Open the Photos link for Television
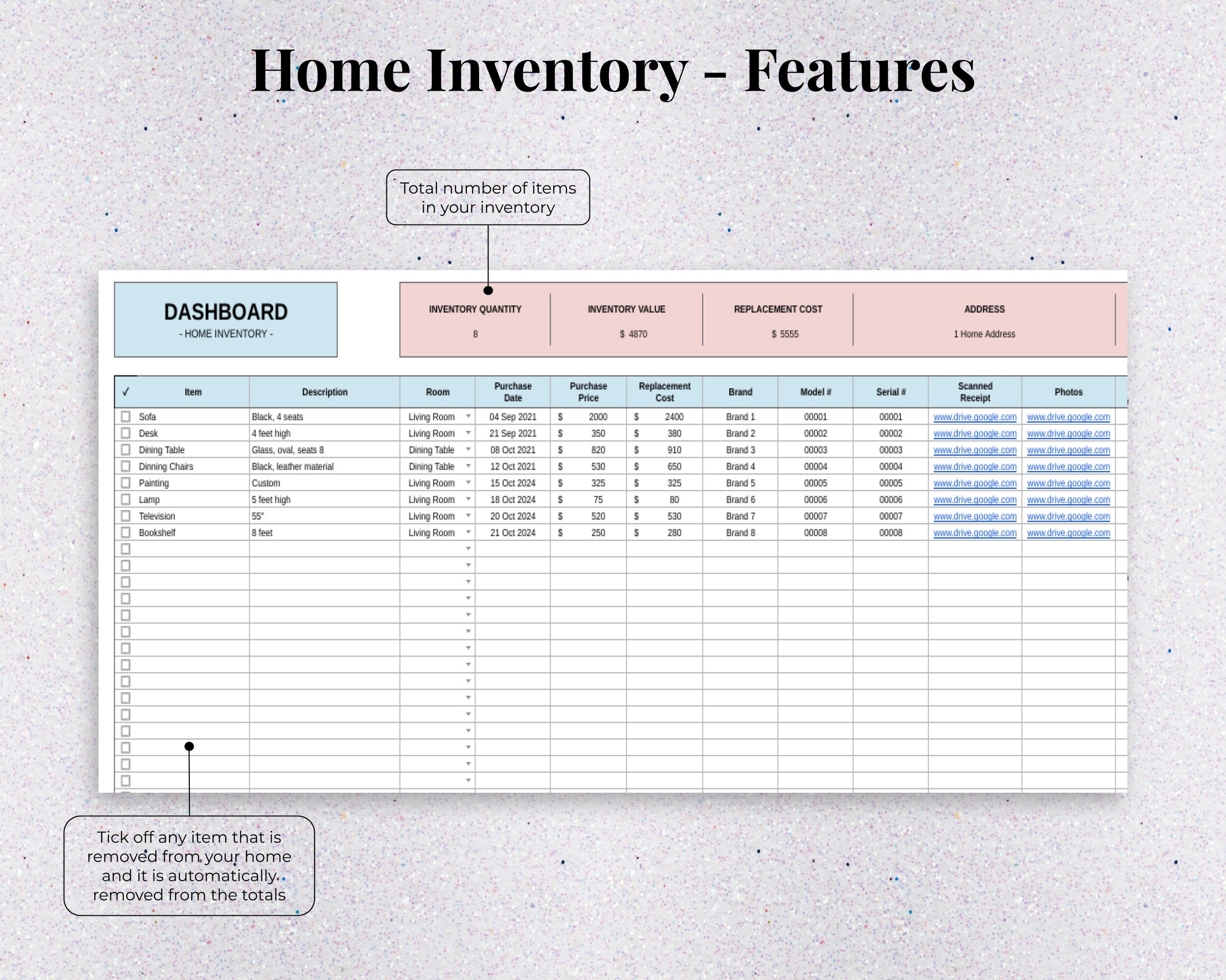The image size is (1226, 980). click(1068, 516)
